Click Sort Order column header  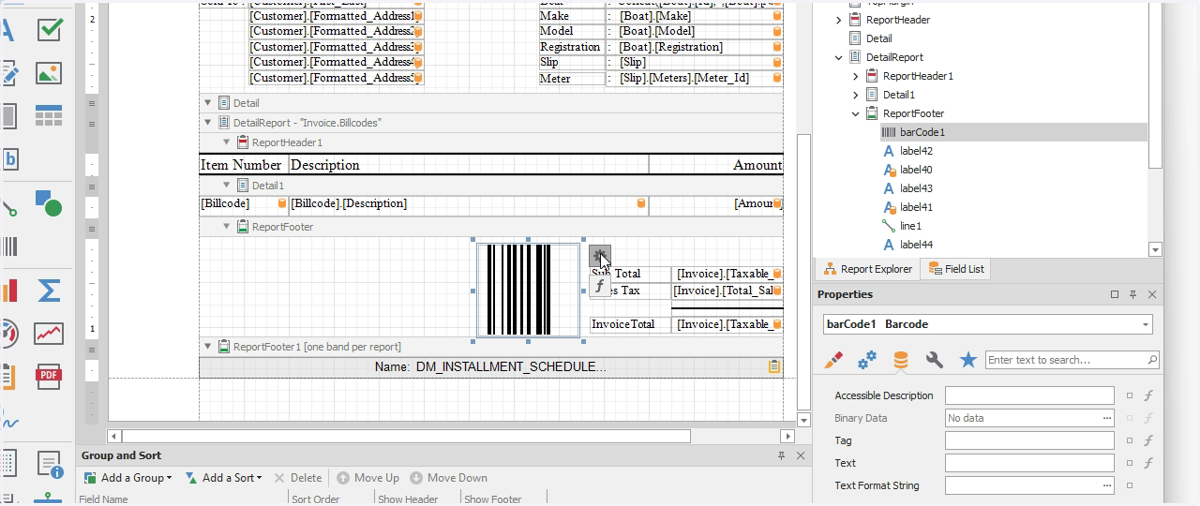point(315,499)
